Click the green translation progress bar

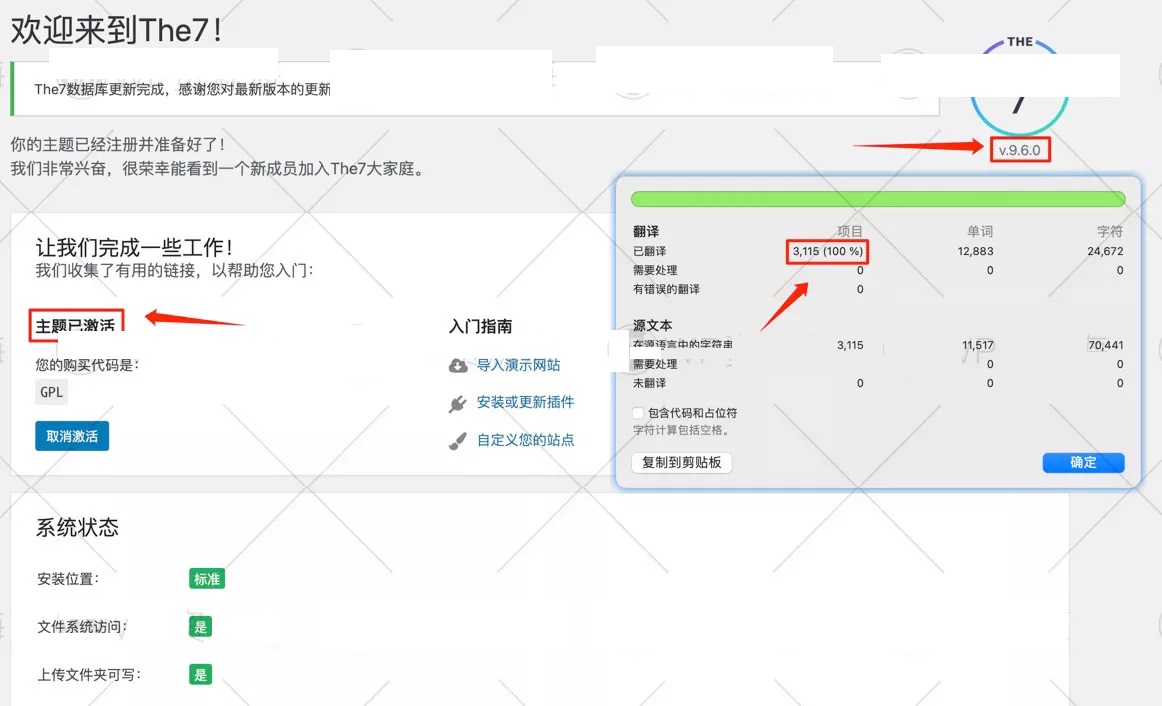(x=878, y=199)
